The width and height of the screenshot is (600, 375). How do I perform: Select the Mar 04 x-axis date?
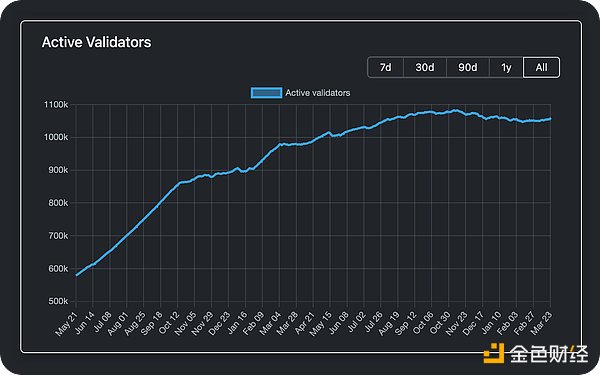point(270,323)
